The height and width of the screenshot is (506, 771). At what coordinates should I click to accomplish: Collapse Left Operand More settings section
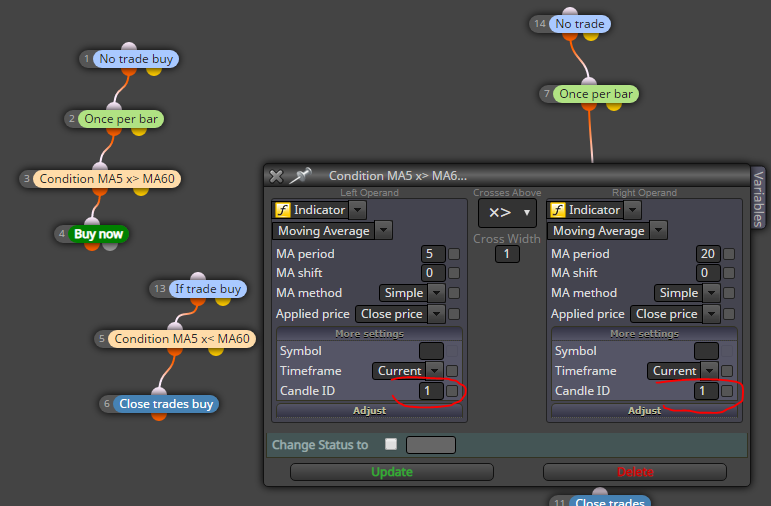(369, 334)
